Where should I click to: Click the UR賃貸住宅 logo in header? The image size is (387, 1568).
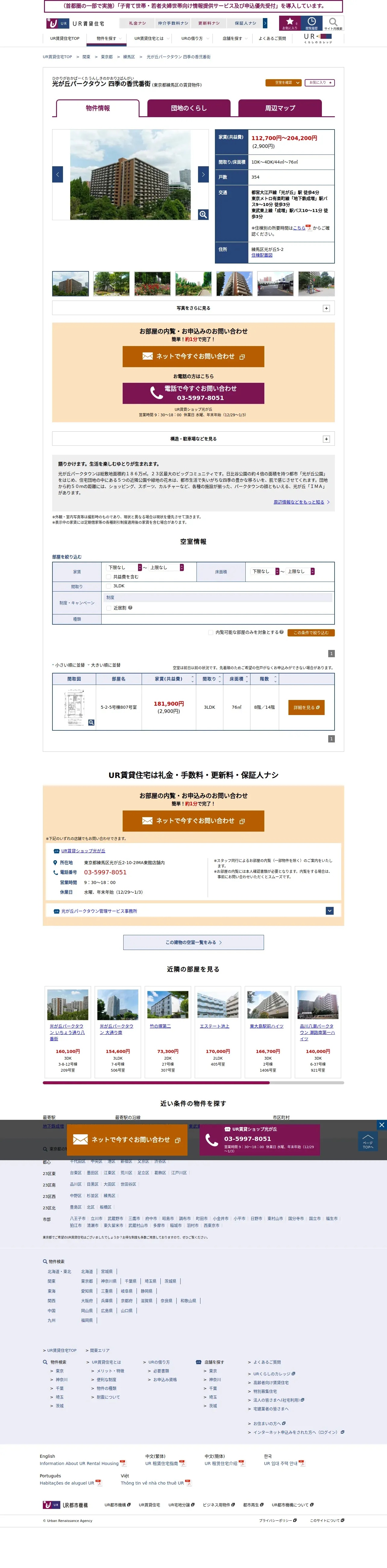(x=75, y=23)
